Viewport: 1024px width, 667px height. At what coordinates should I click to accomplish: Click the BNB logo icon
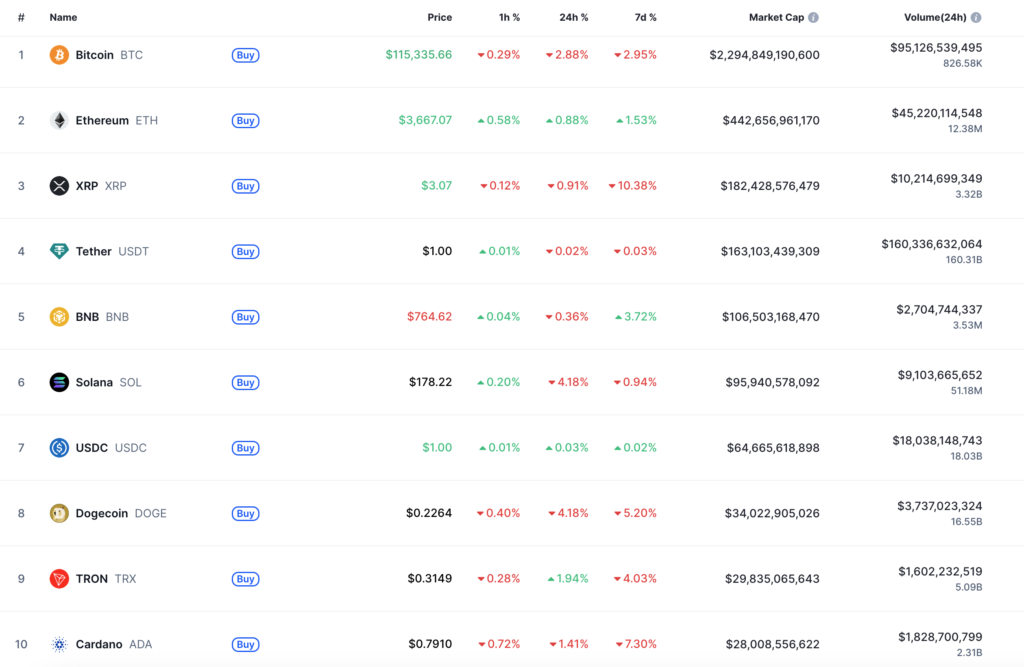59,317
